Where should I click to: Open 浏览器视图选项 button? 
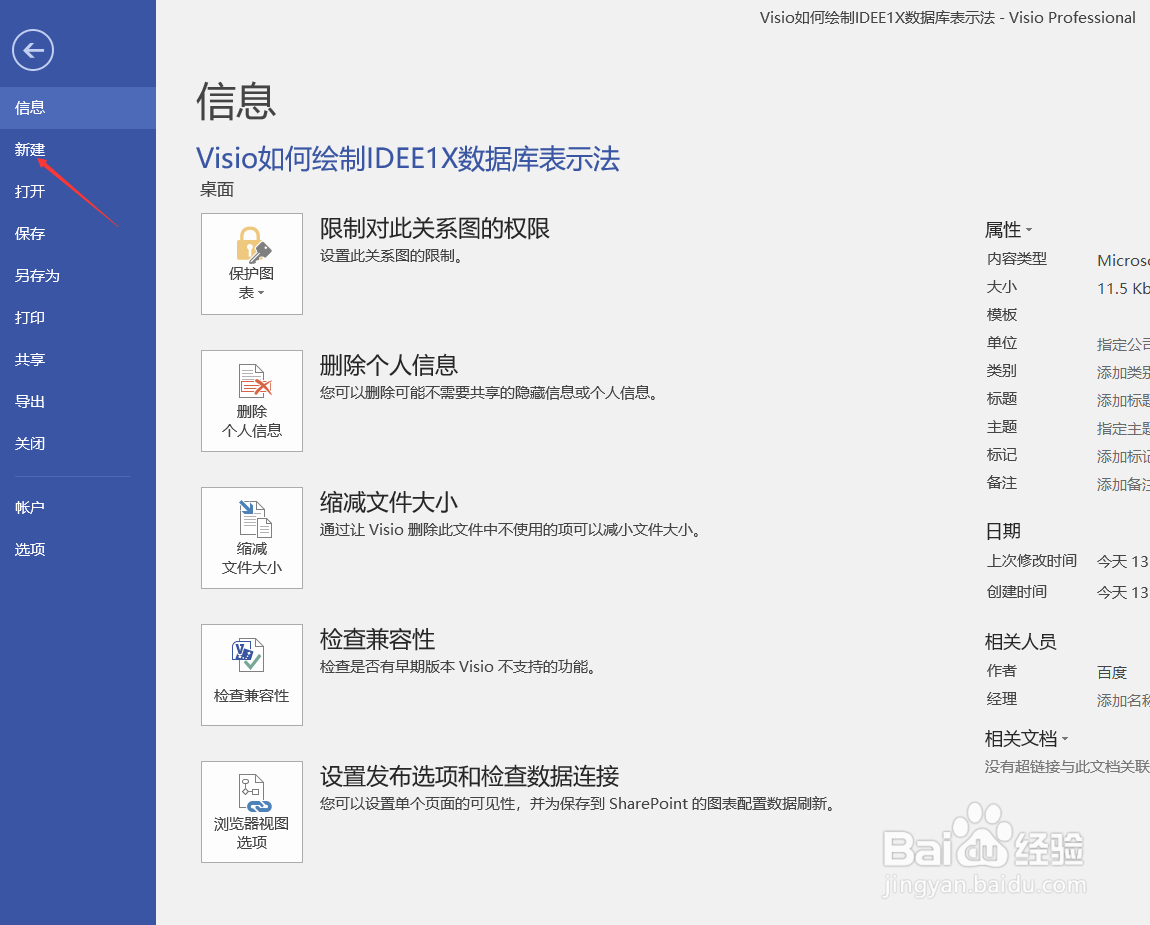pos(252,812)
